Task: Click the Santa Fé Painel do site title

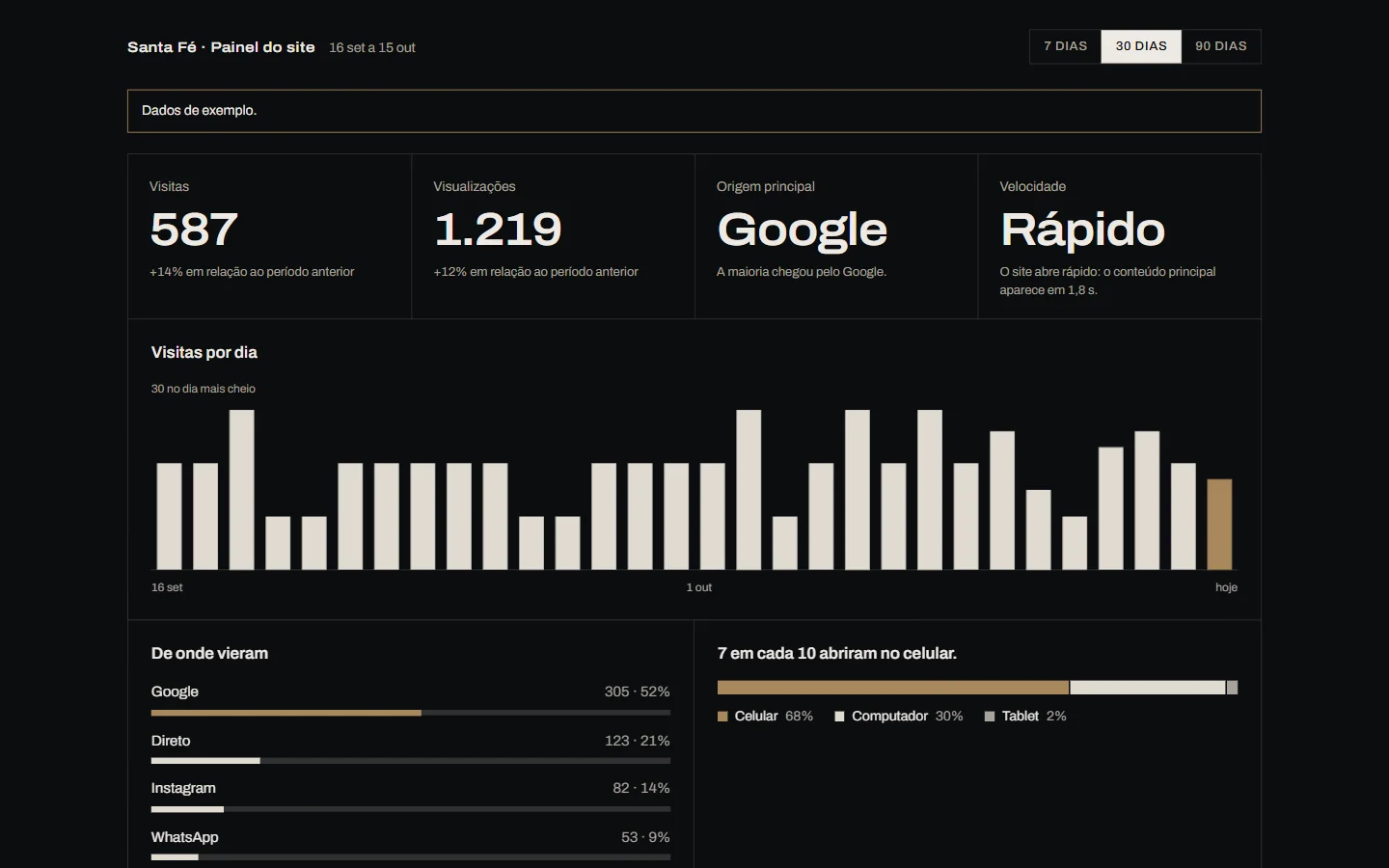Action: [221, 47]
